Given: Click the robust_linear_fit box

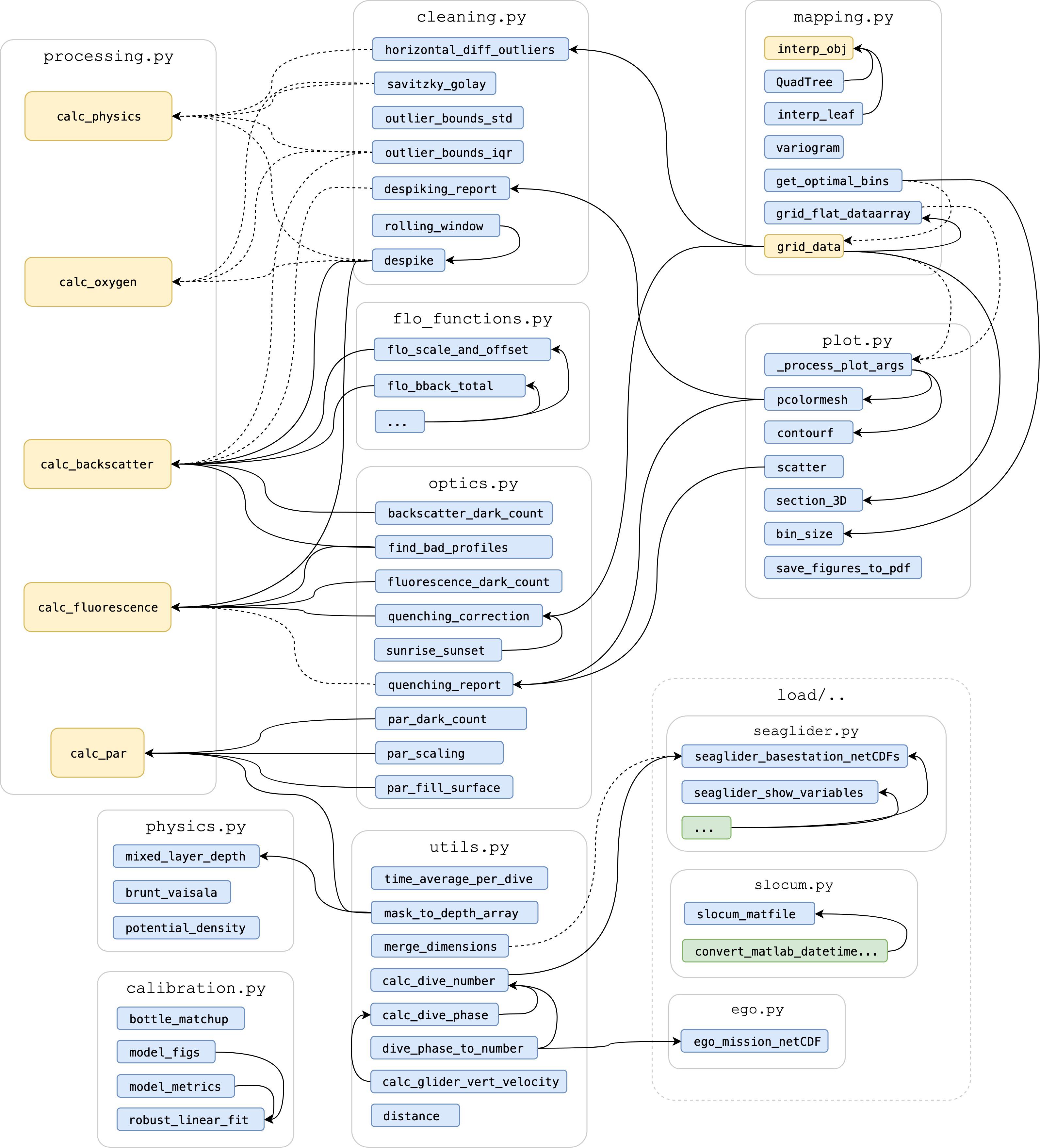Looking at the screenshot, I should [x=191, y=1120].
